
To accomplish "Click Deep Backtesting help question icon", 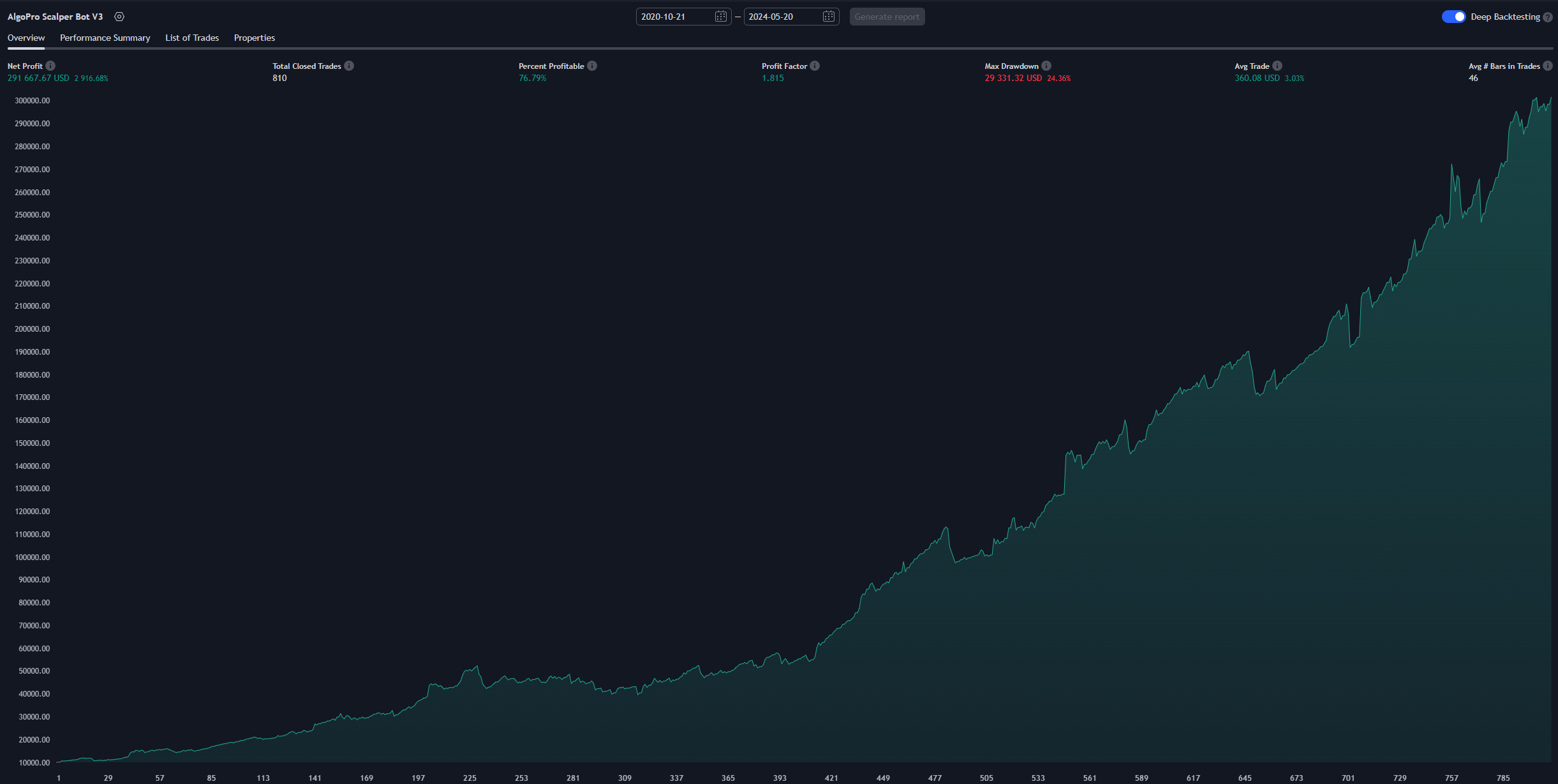I will click(x=1548, y=17).
